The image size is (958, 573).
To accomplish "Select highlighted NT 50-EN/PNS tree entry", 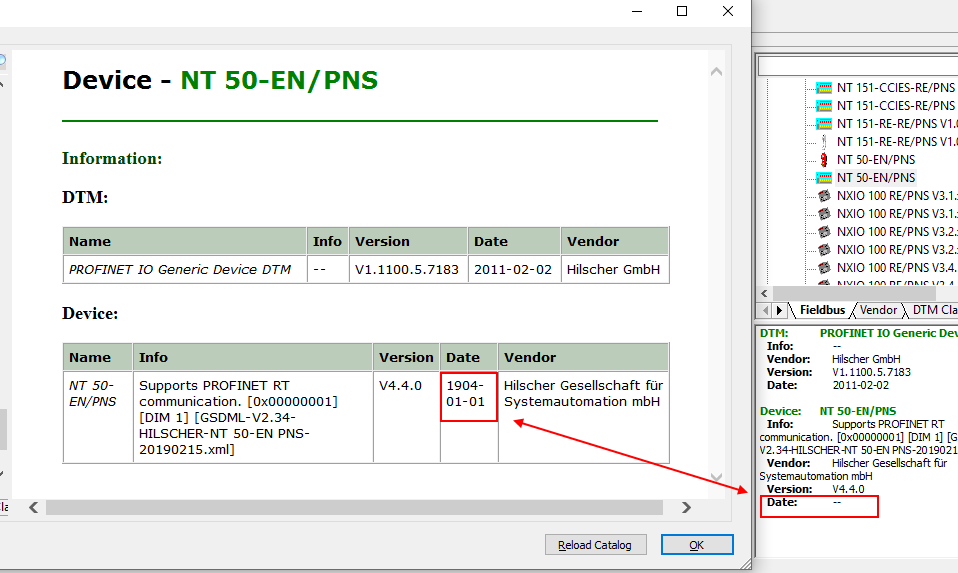I will point(876,178).
